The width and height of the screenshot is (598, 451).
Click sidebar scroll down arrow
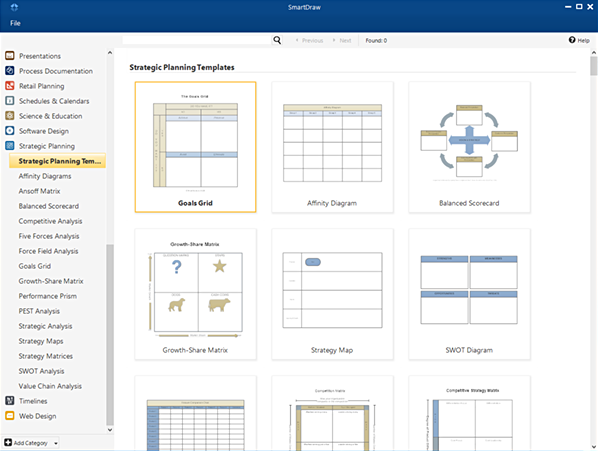110,430
